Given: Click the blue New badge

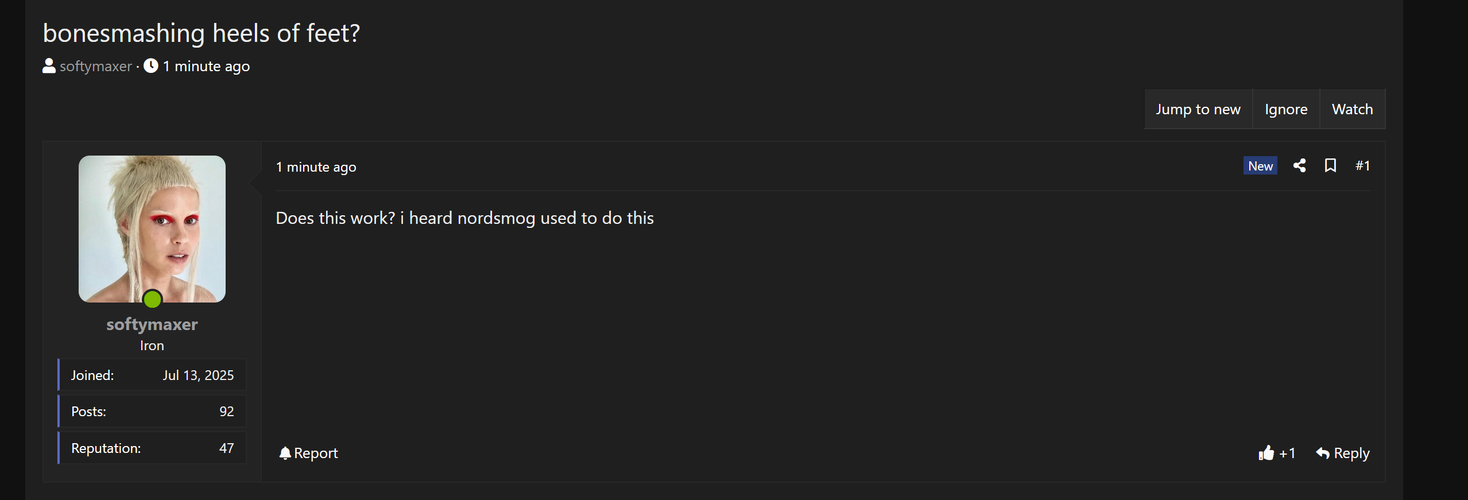Looking at the screenshot, I should point(1260,166).
